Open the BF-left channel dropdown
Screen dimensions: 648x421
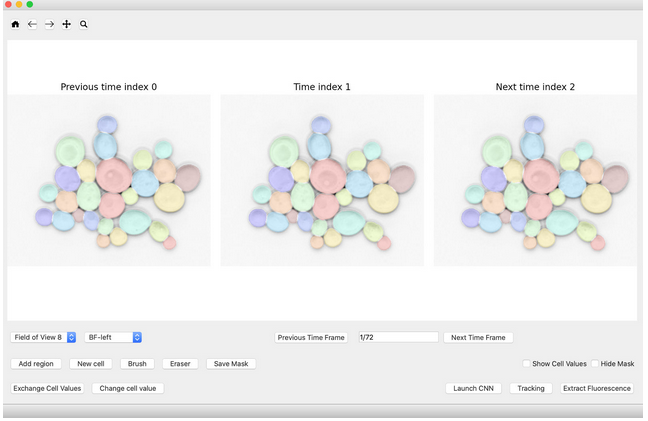click(x=113, y=338)
